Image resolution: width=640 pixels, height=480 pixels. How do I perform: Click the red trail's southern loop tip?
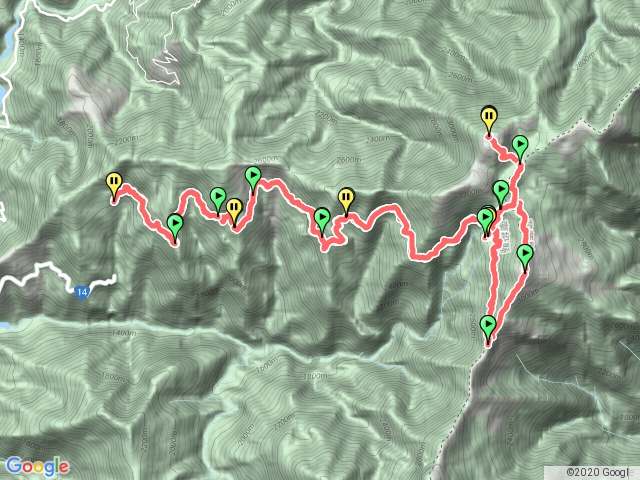[489, 345]
